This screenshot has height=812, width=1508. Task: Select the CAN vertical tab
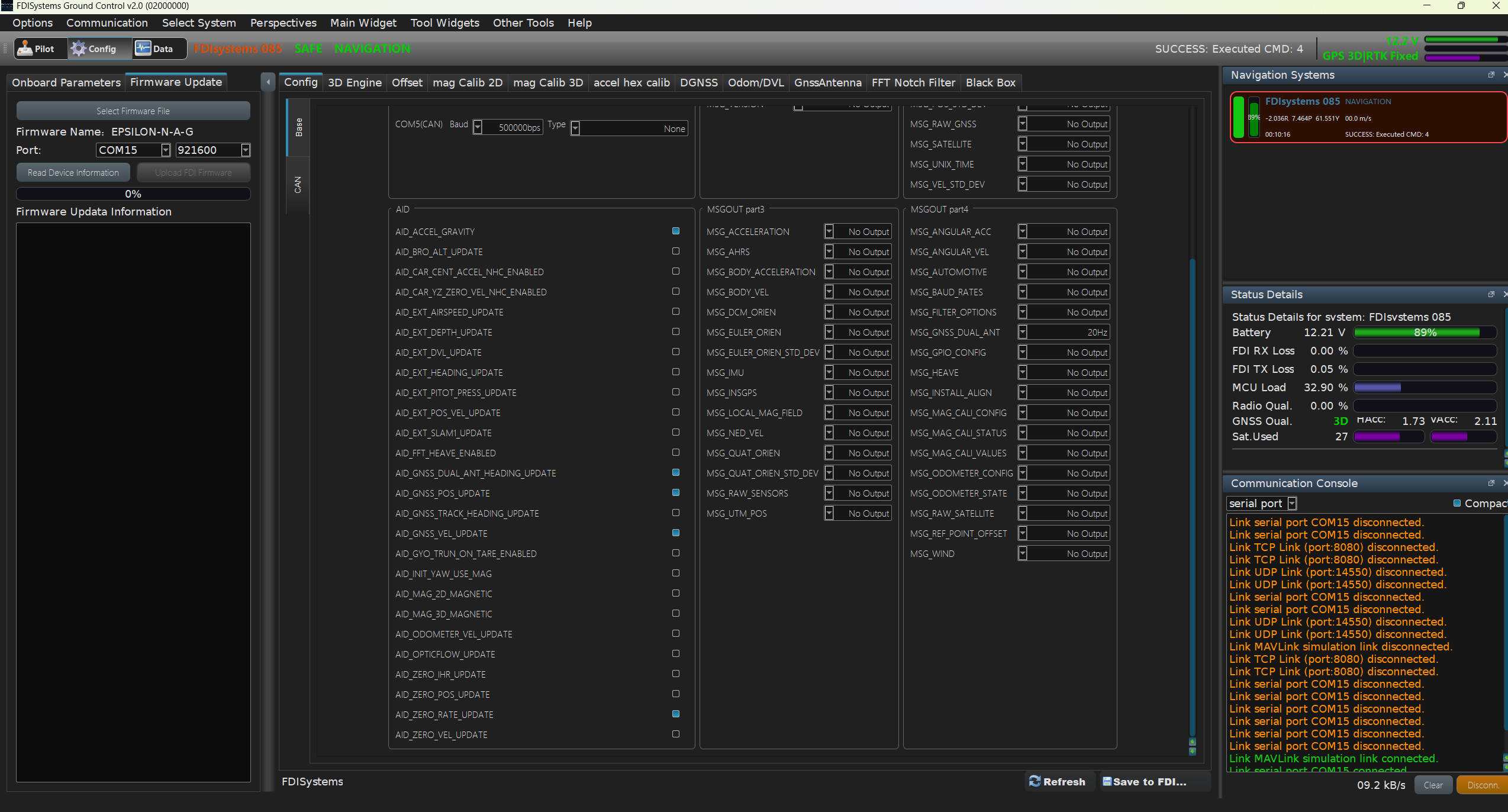pyautogui.click(x=298, y=185)
